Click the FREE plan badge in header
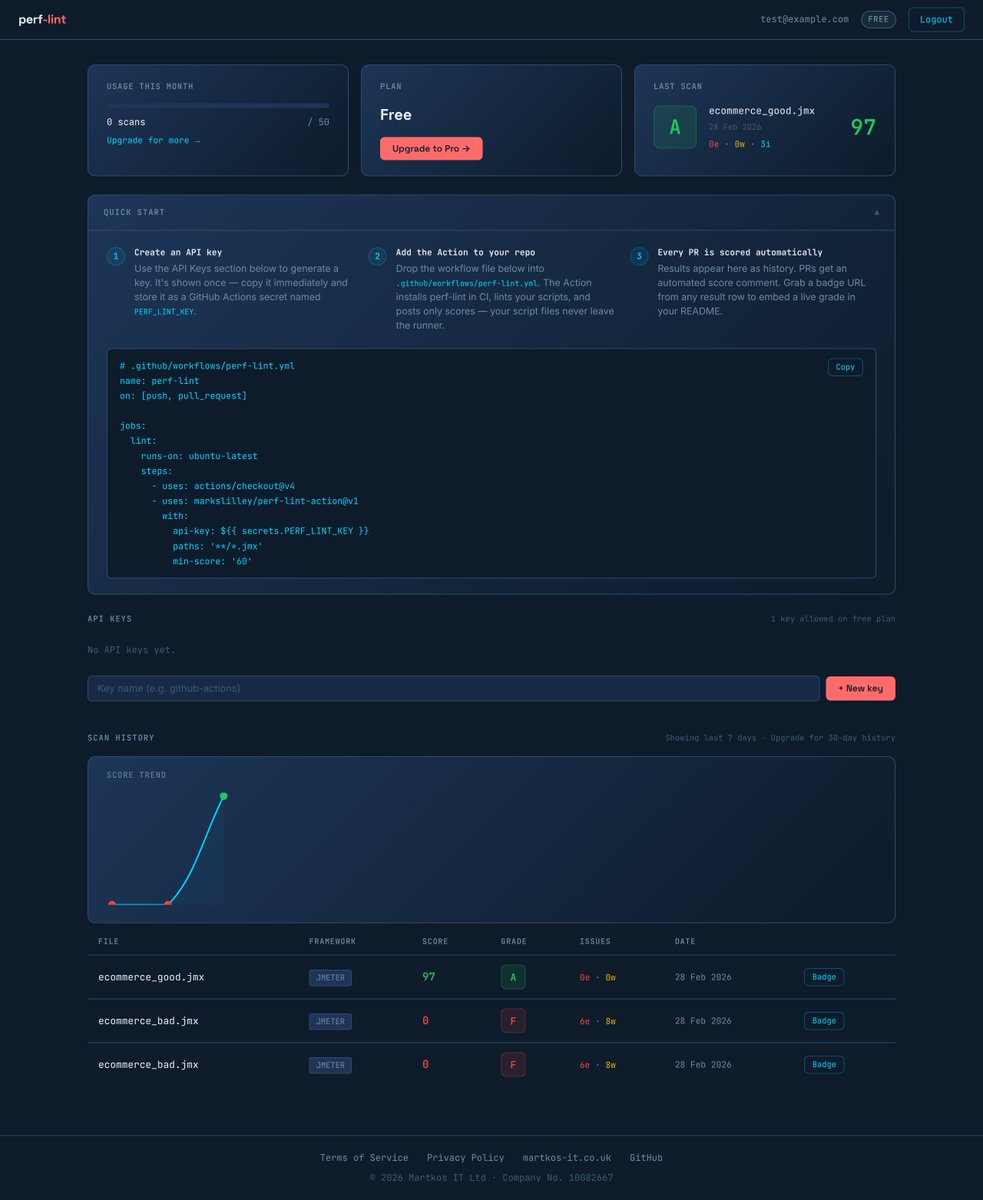Image resolution: width=983 pixels, height=1200 pixels. 878,19
